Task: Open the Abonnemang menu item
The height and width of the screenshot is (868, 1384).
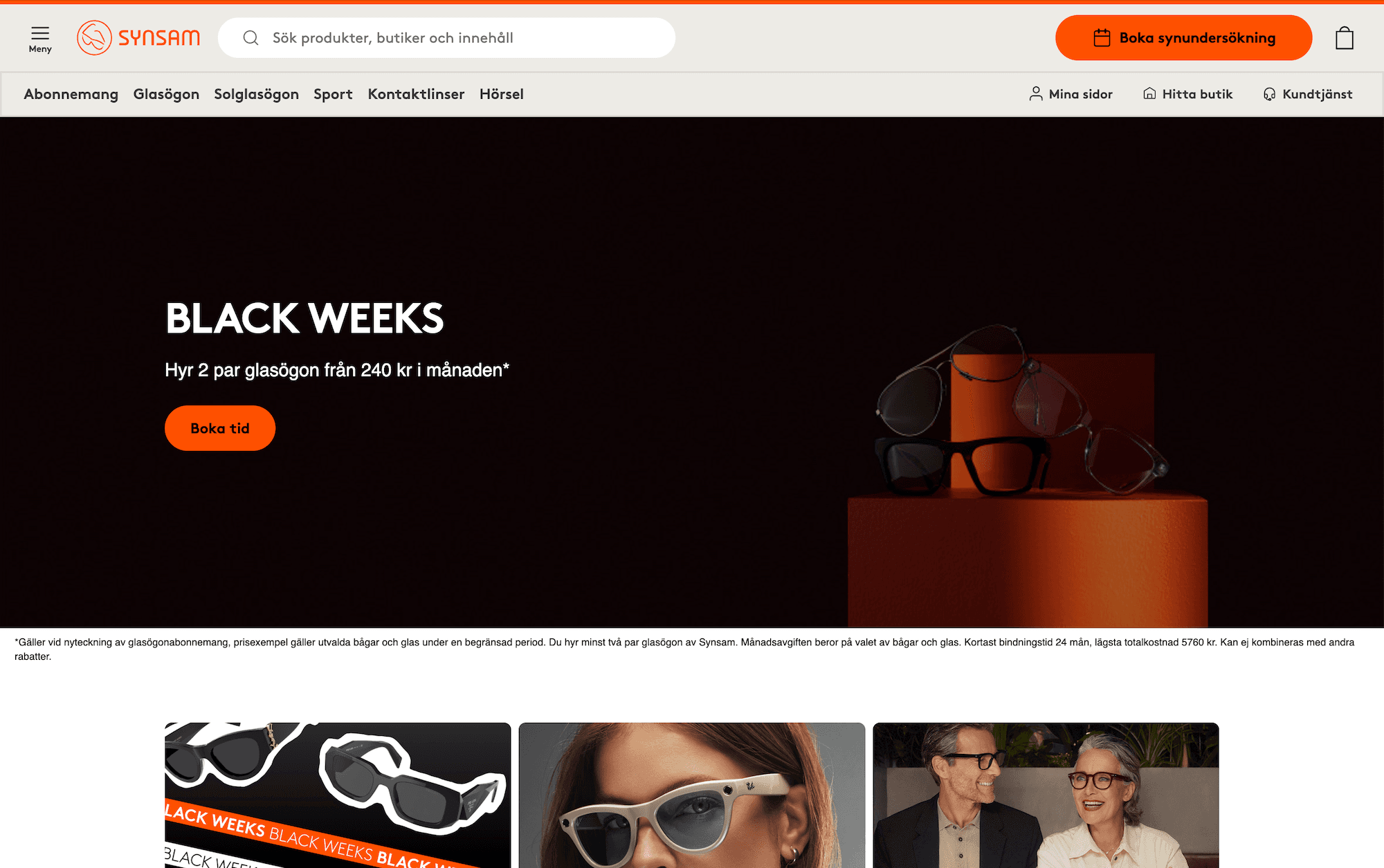Action: click(71, 94)
